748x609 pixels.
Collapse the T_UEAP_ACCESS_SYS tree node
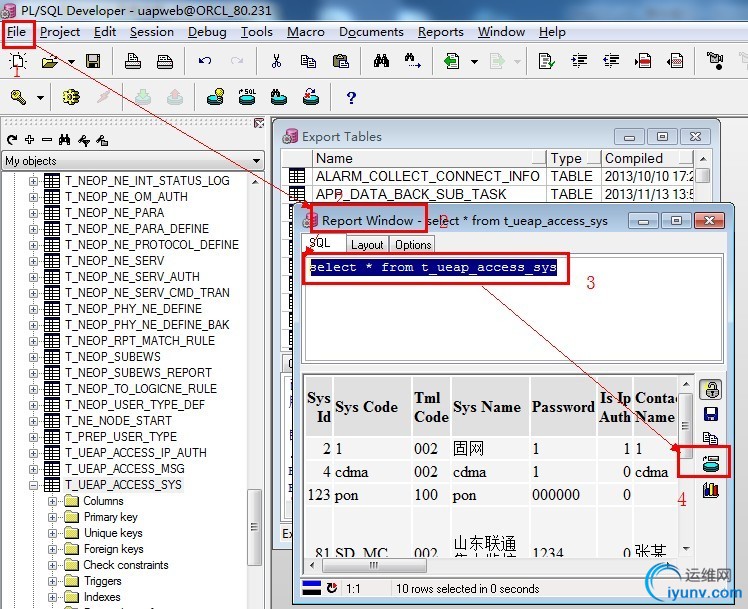point(33,485)
